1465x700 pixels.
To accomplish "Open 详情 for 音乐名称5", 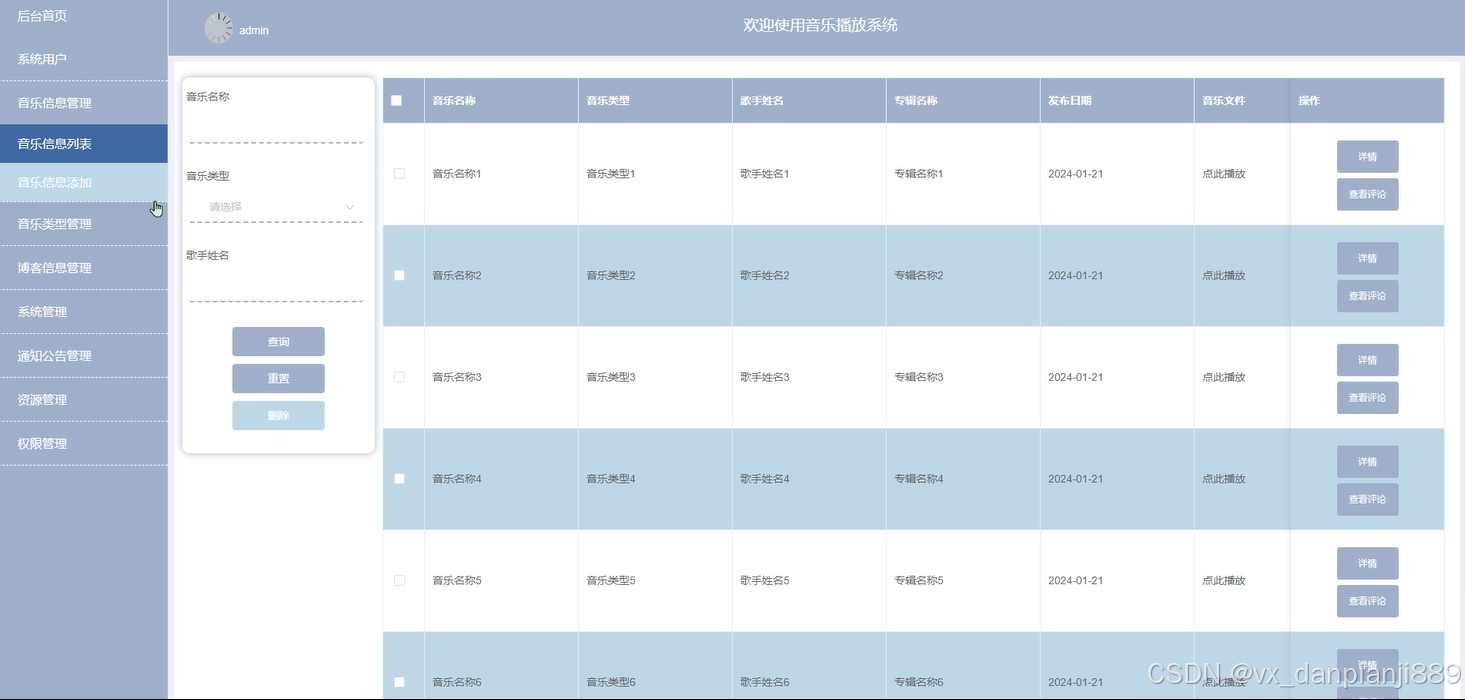I will [x=1367, y=564].
